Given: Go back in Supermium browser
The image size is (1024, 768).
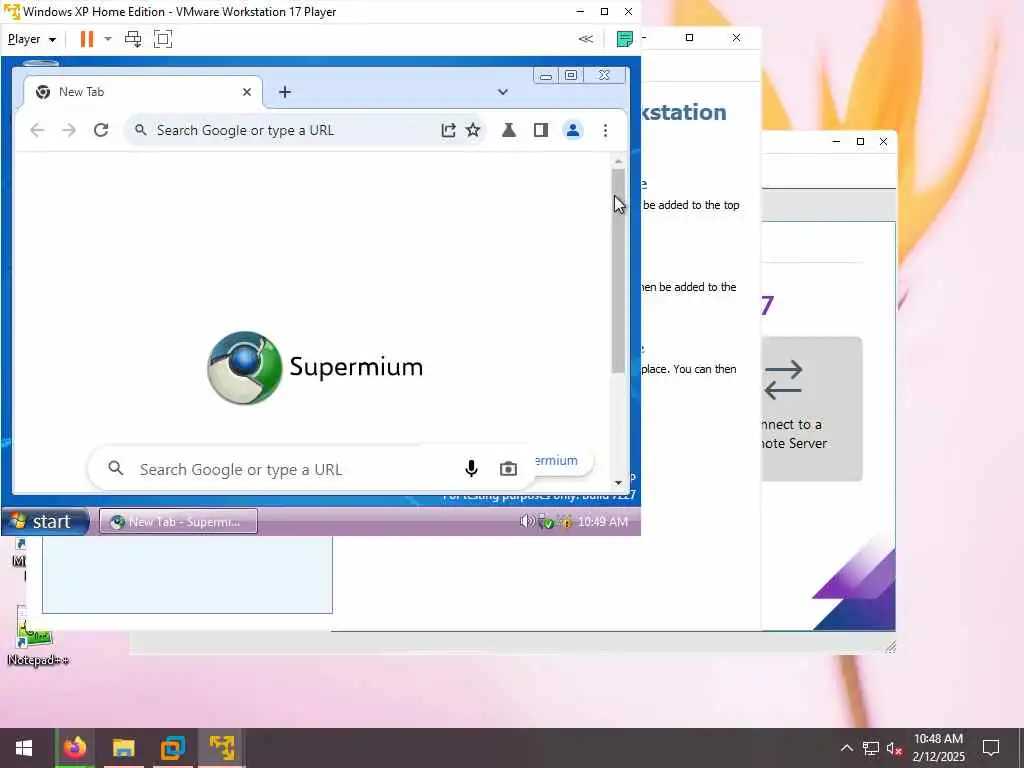Looking at the screenshot, I should (x=37, y=130).
